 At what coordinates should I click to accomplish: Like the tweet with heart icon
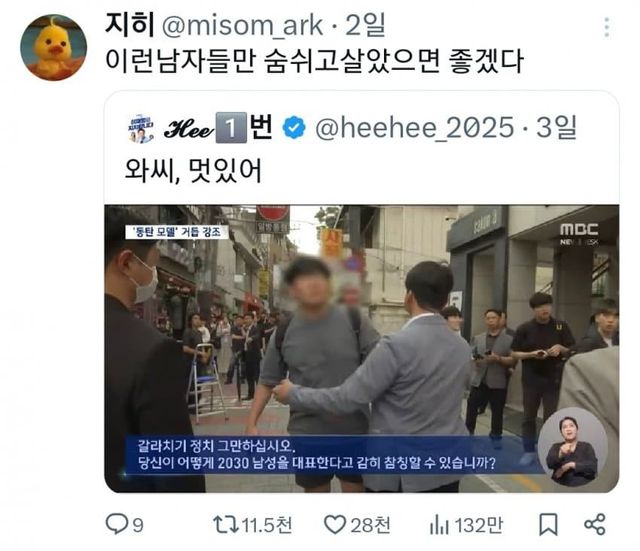[335, 524]
